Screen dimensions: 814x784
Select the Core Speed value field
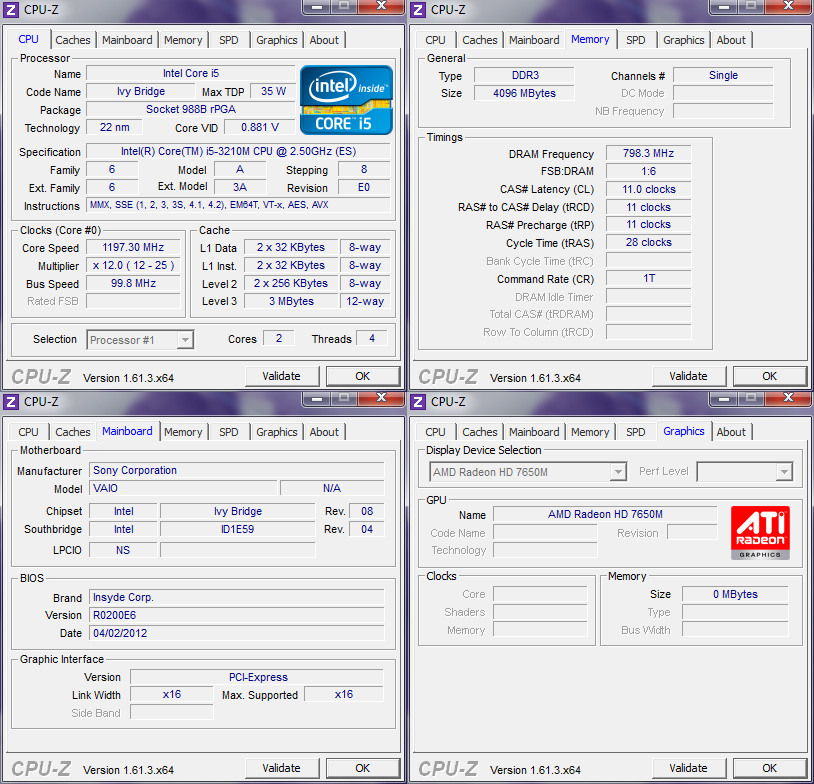(132, 247)
